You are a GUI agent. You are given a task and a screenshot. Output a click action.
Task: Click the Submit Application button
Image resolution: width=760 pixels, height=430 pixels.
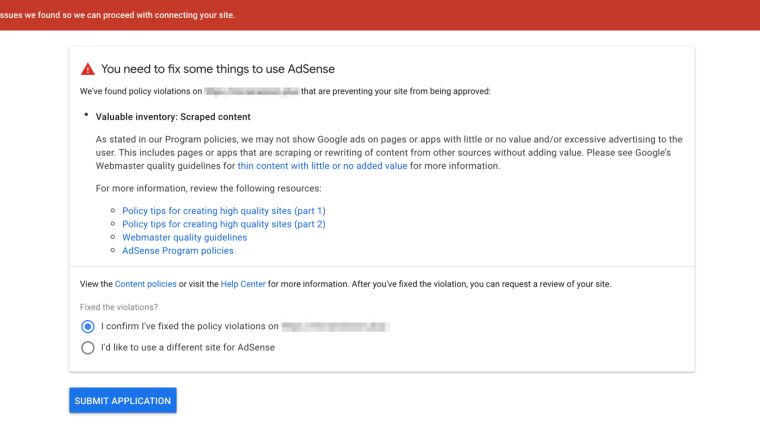point(123,400)
